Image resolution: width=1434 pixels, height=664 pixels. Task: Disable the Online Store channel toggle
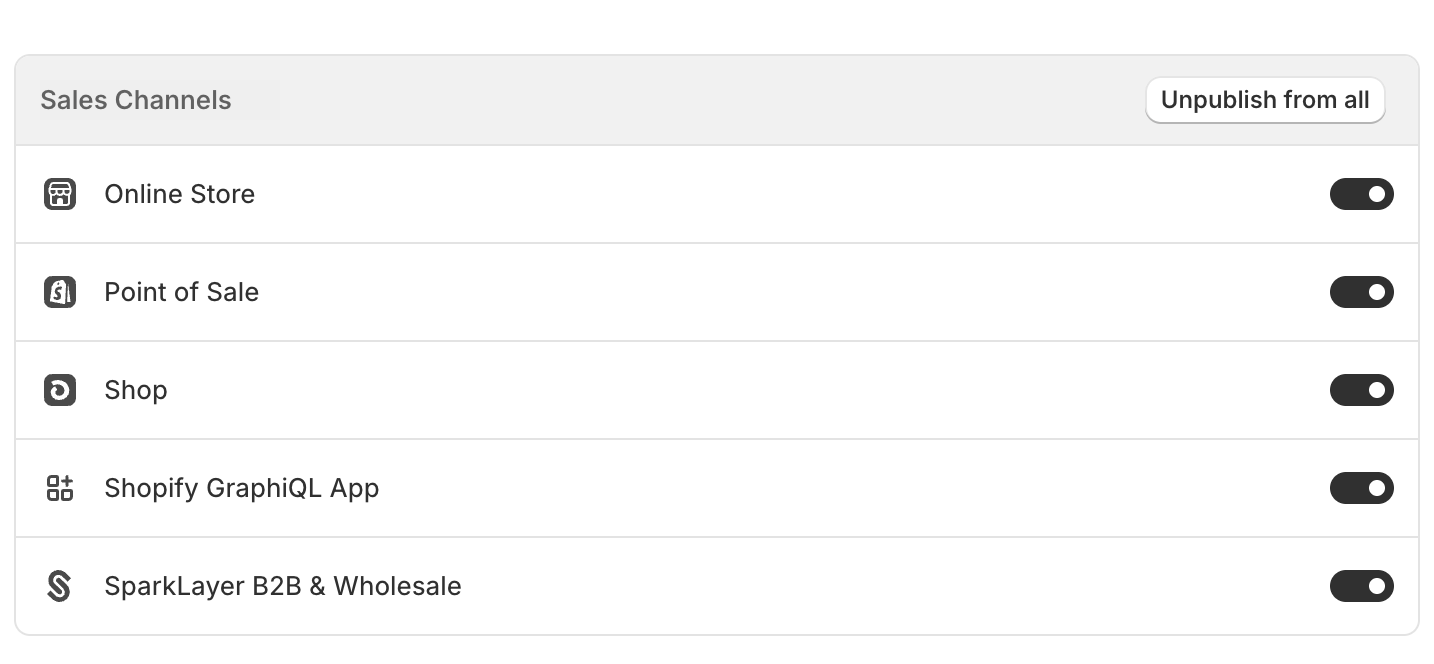(x=1361, y=194)
